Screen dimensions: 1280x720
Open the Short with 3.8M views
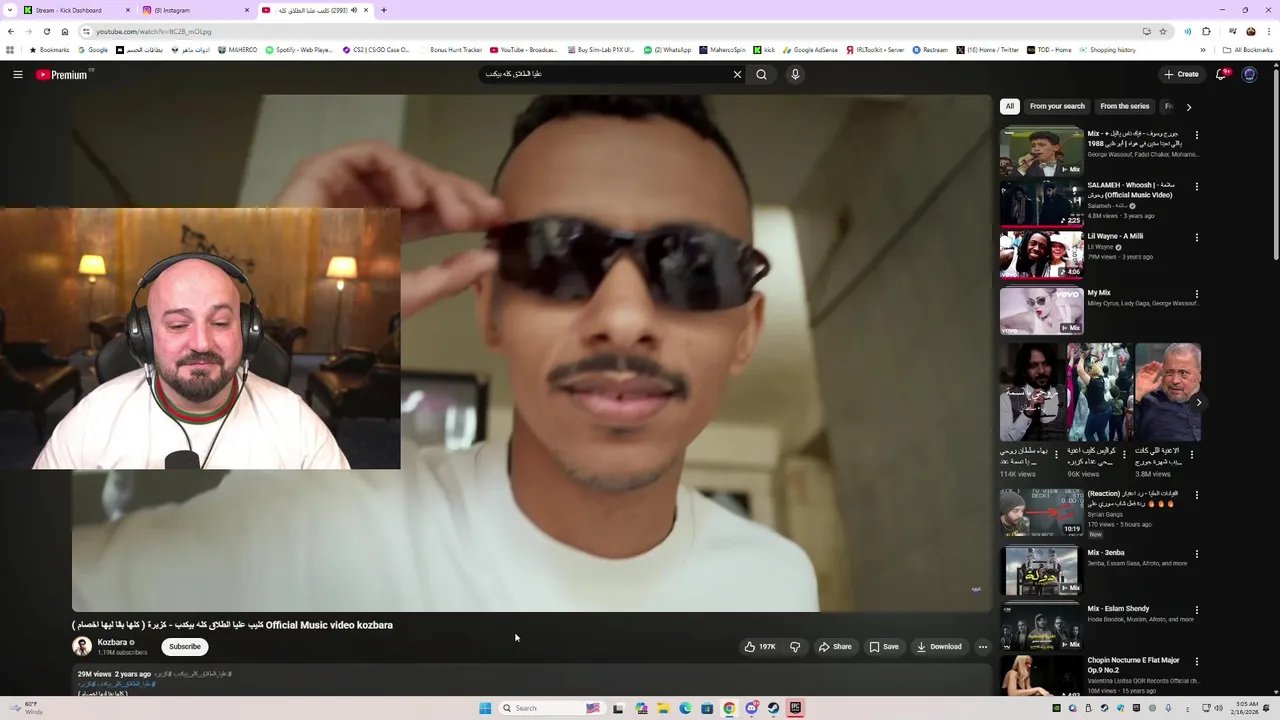(x=1168, y=392)
